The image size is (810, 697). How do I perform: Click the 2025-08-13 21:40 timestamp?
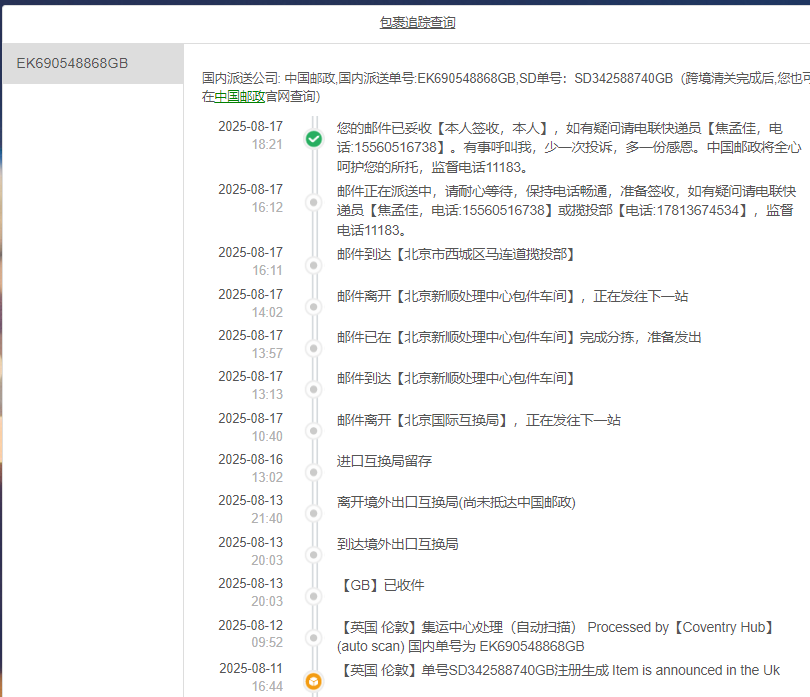[x=251, y=509]
